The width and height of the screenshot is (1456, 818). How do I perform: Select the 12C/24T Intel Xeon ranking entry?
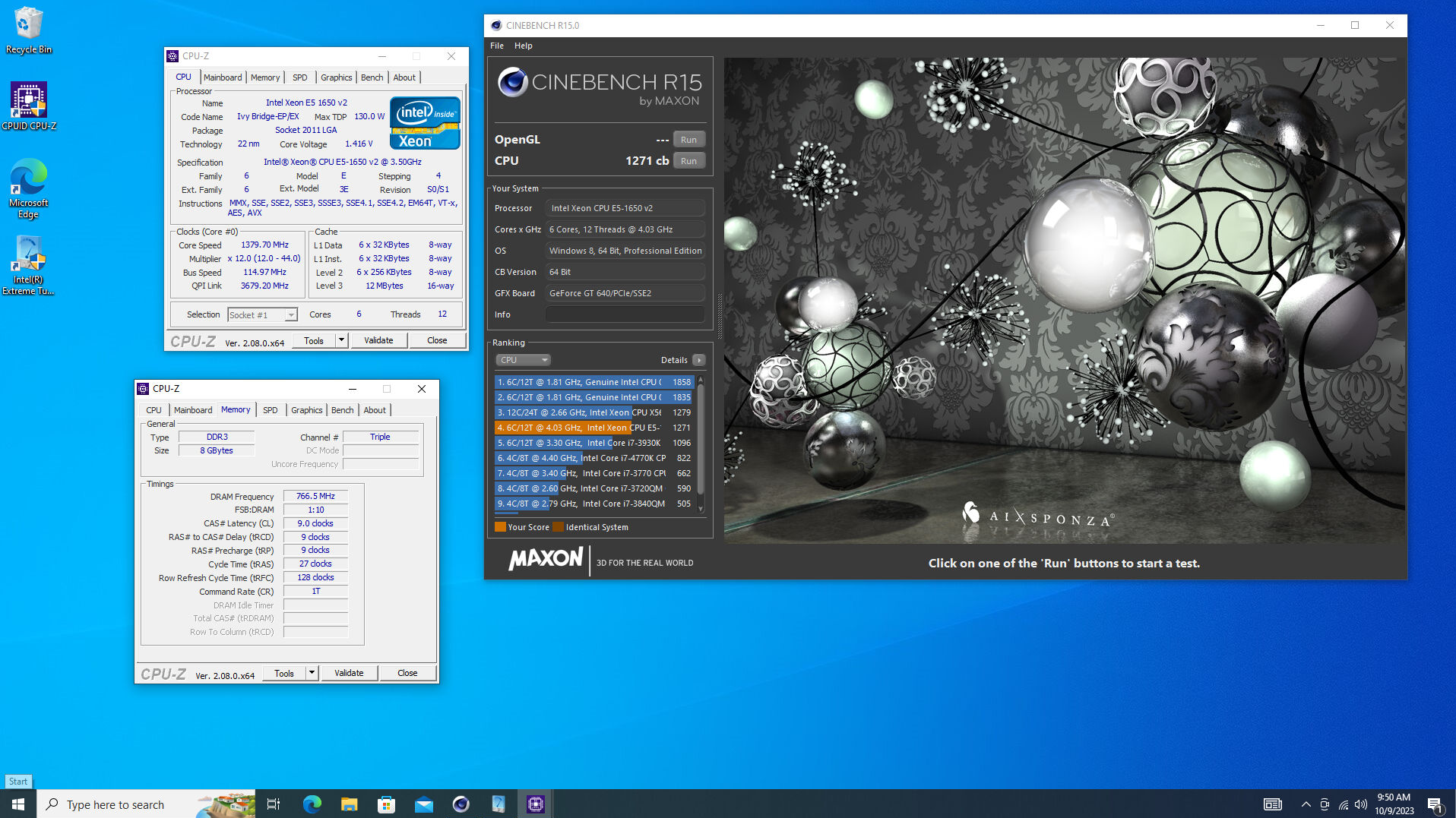594,412
